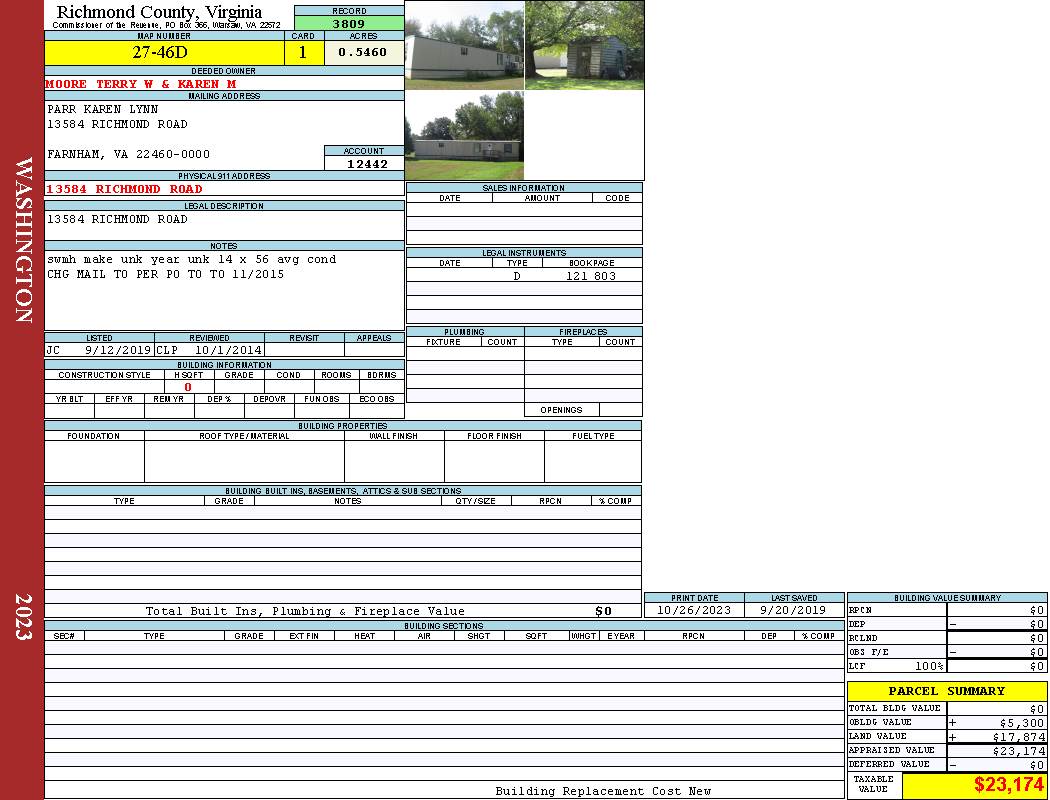Select the deeded owner name Moore Terry
Image resolution: width=1050 pixels, height=800 pixels.
coord(141,84)
